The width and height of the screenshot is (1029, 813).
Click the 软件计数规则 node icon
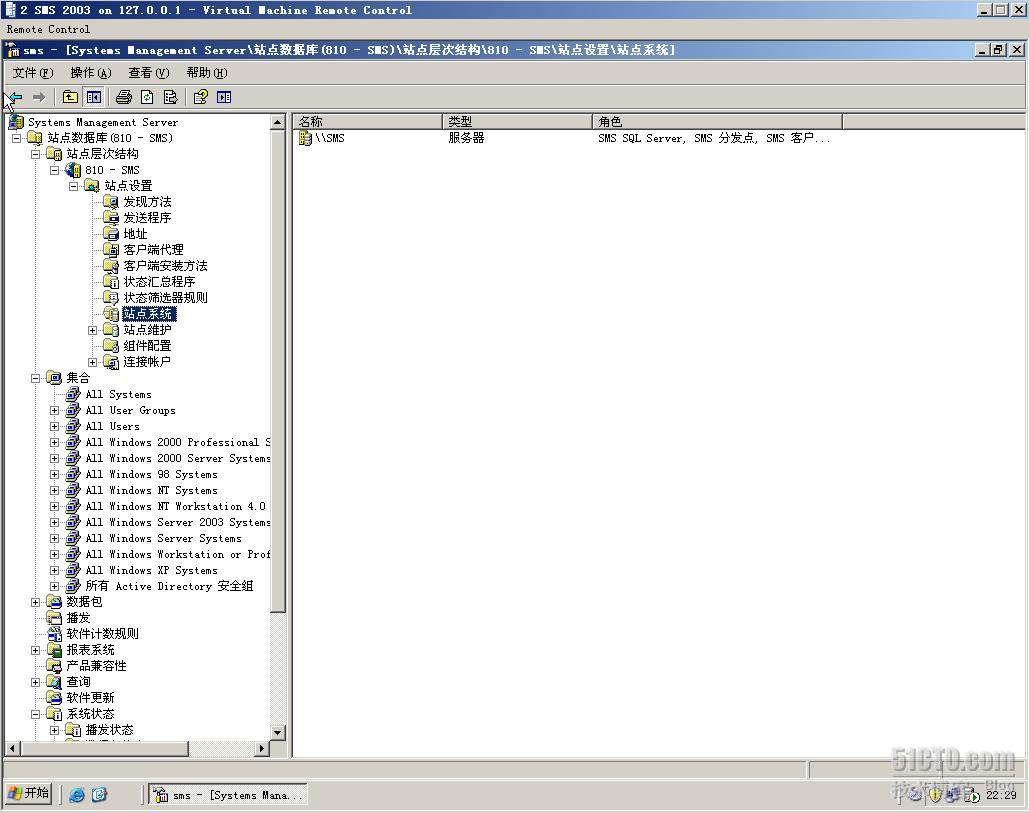[54, 634]
